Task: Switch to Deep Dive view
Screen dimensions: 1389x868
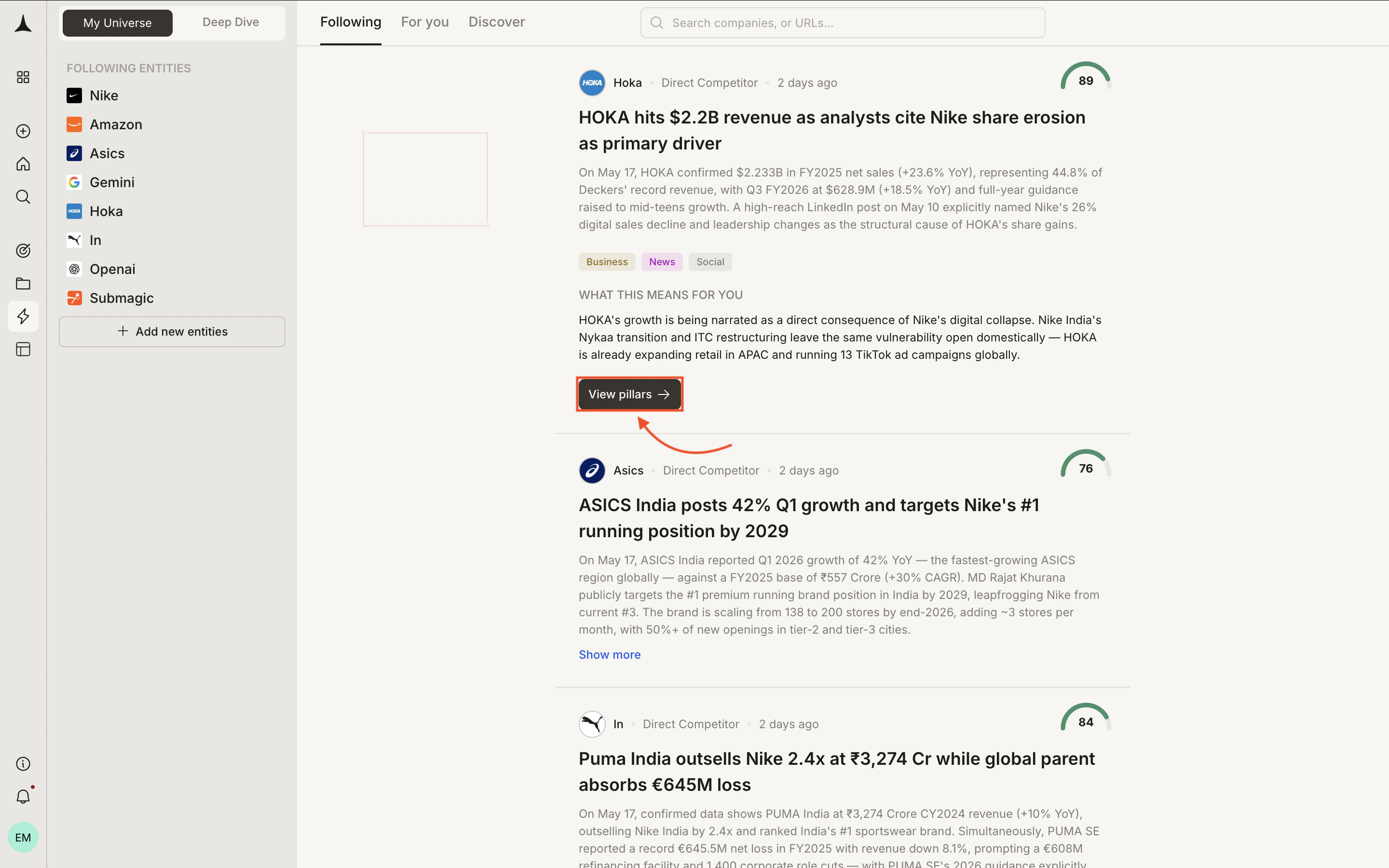Action: coord(230,22)
